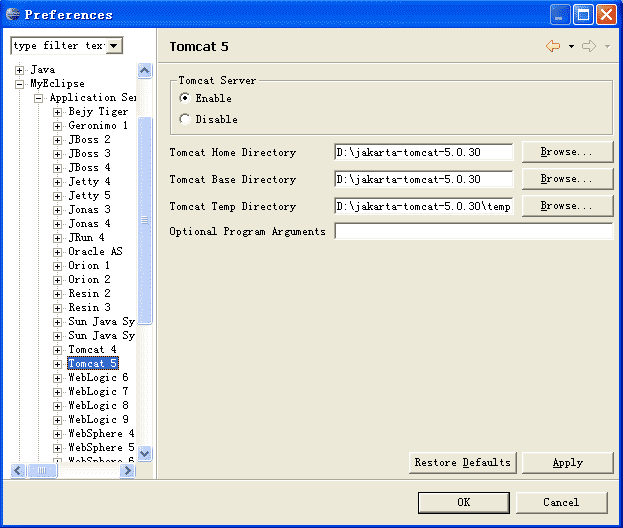Select Orion 2 in the tree
The image size is (623, 528).
point(89,279)
